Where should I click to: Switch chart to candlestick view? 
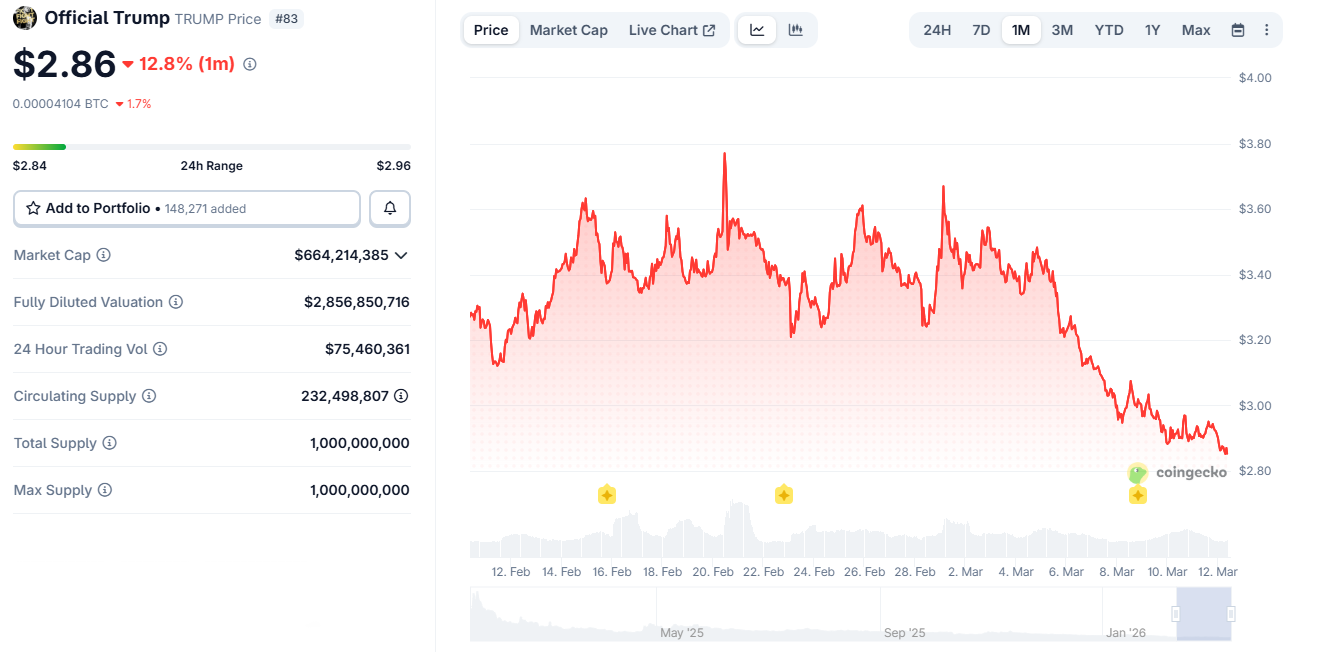795,30
